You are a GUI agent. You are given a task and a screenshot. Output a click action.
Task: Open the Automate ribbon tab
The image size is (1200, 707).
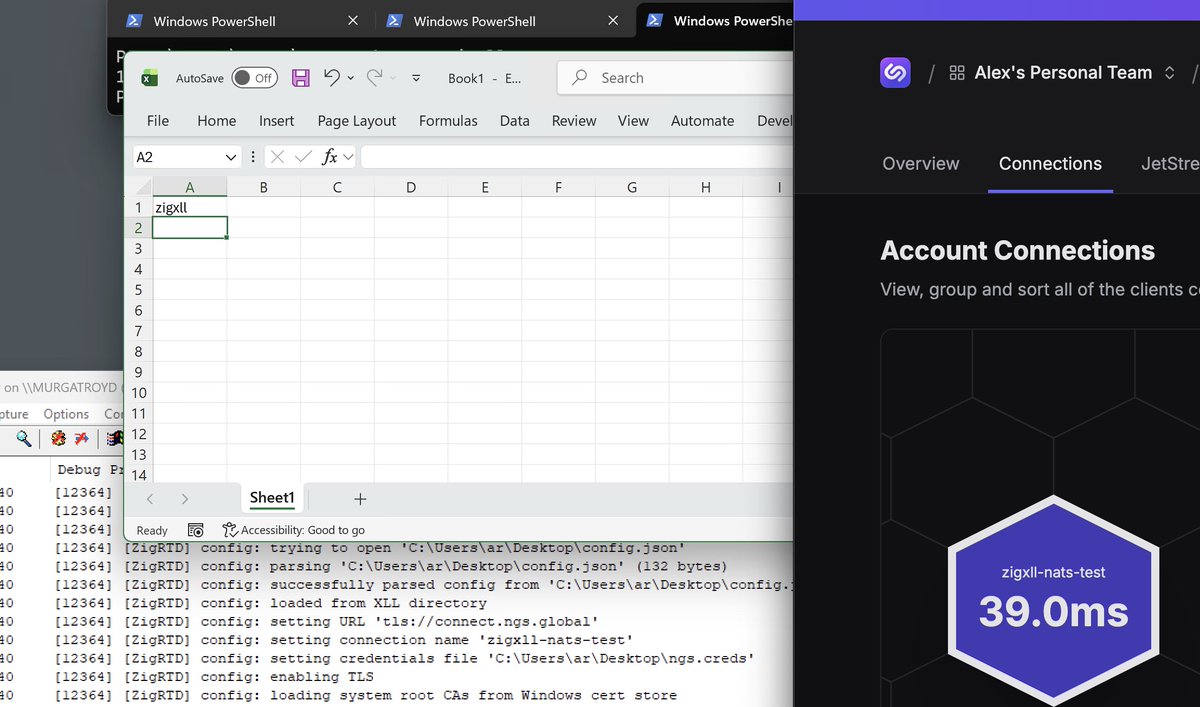tap(702, 121)
